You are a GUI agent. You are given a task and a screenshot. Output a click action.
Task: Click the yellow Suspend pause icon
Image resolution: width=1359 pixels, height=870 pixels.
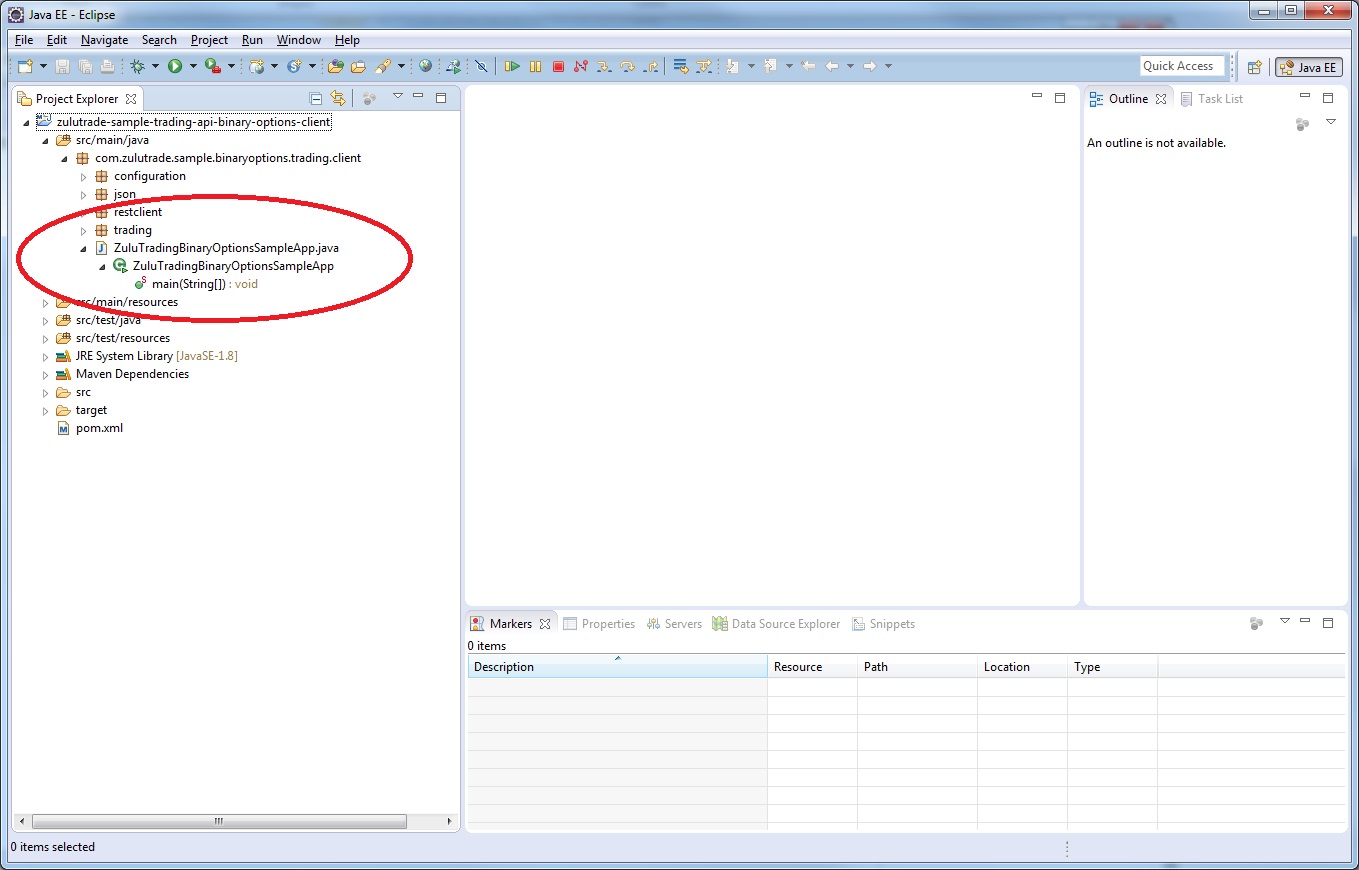tap(535, 66)
